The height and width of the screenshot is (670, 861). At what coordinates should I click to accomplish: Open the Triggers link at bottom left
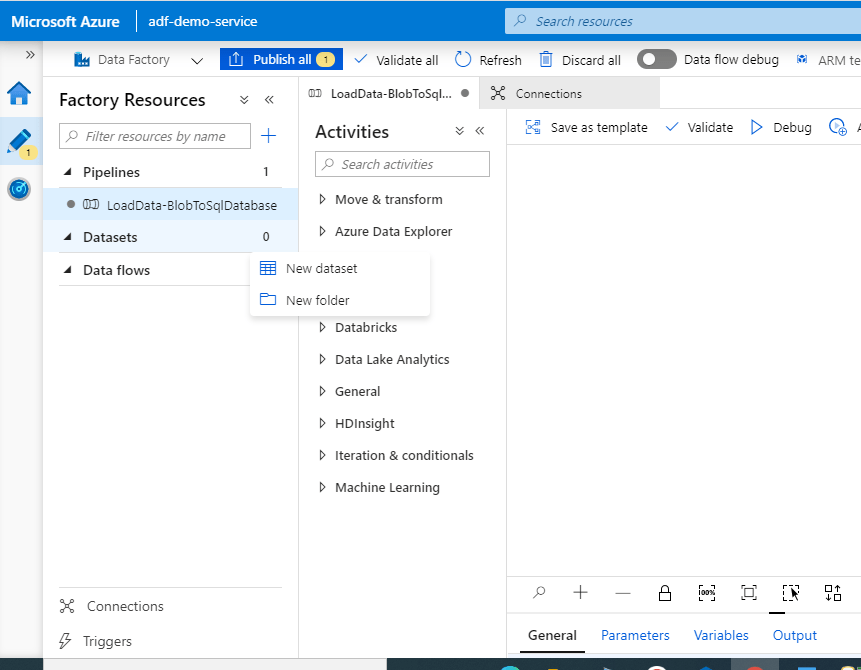coord(96,641)
